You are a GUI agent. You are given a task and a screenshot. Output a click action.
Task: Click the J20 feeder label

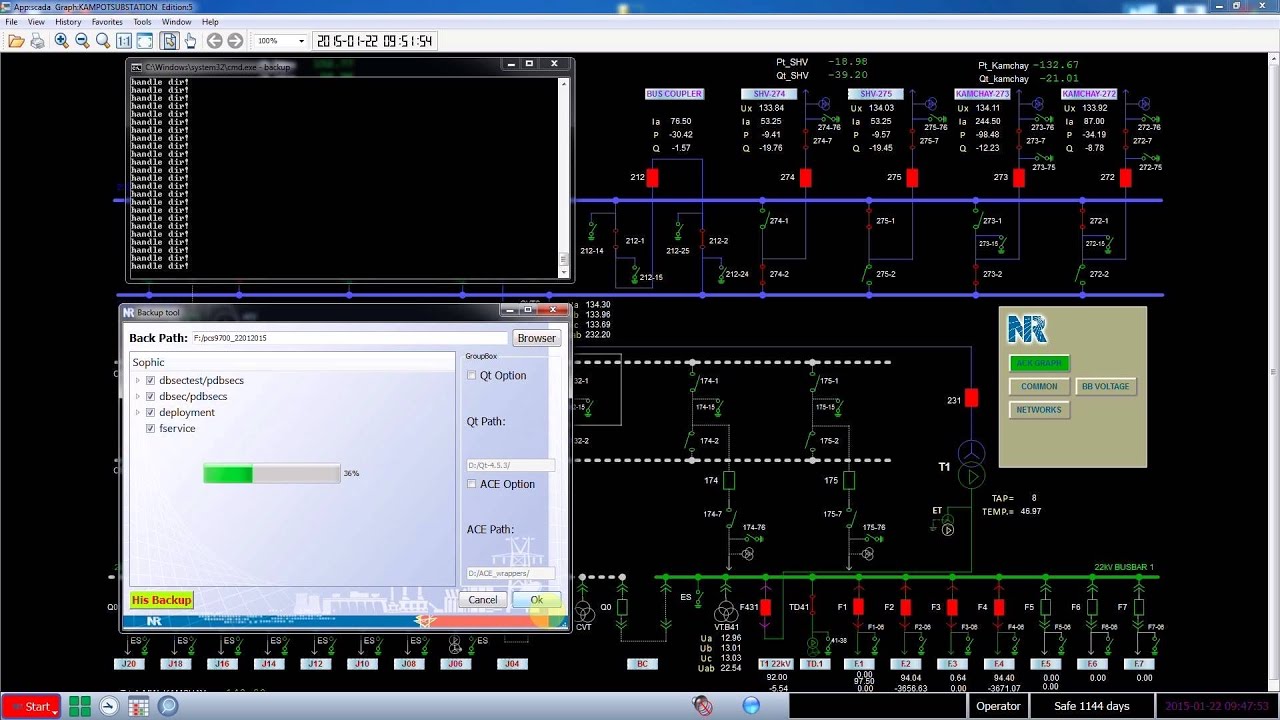tap(128, 664)
